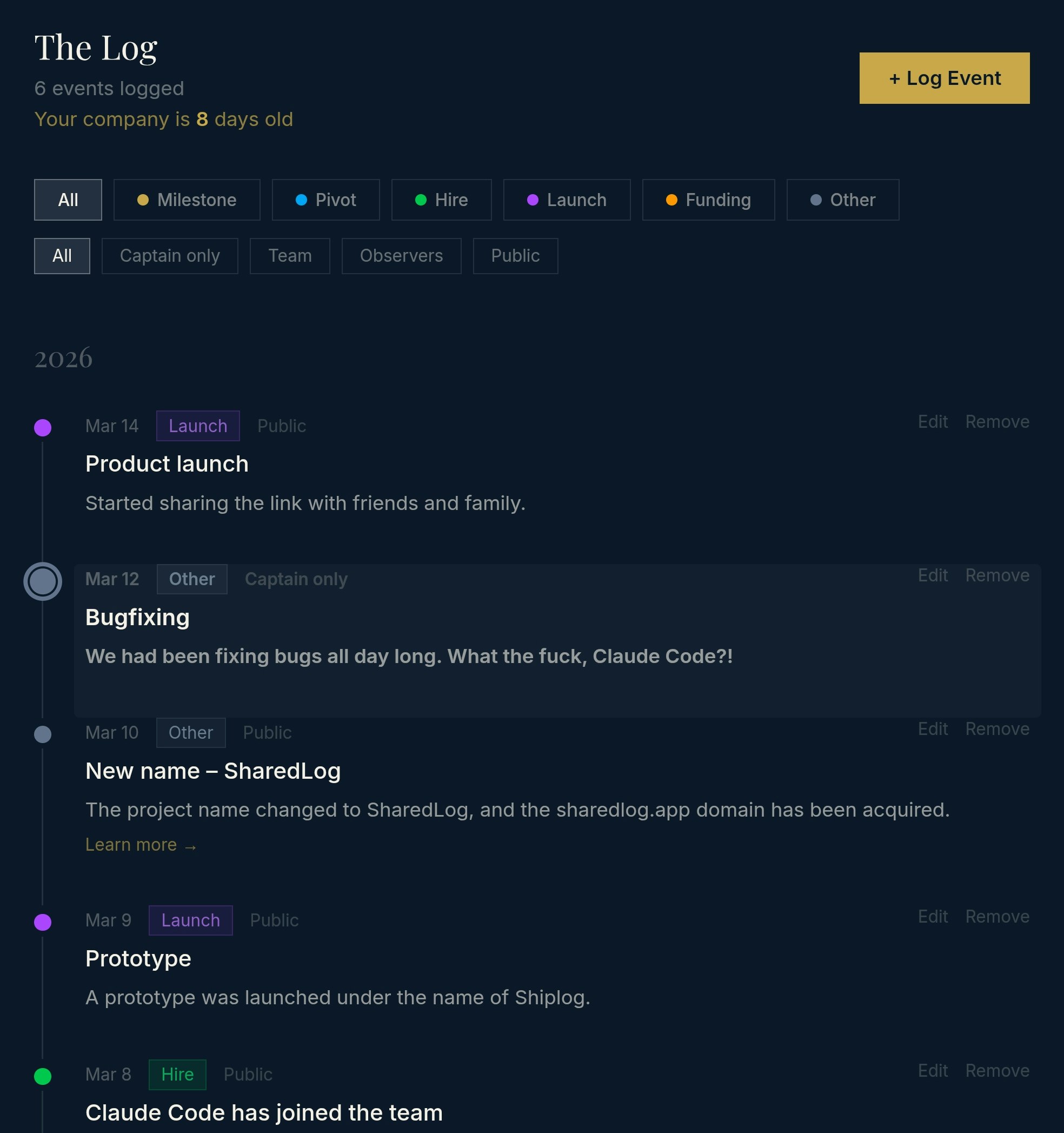Viewport: 1064px width, 1133px height.
Task: Click the Other badge on the Mar 10 entry
Action: 190,732
